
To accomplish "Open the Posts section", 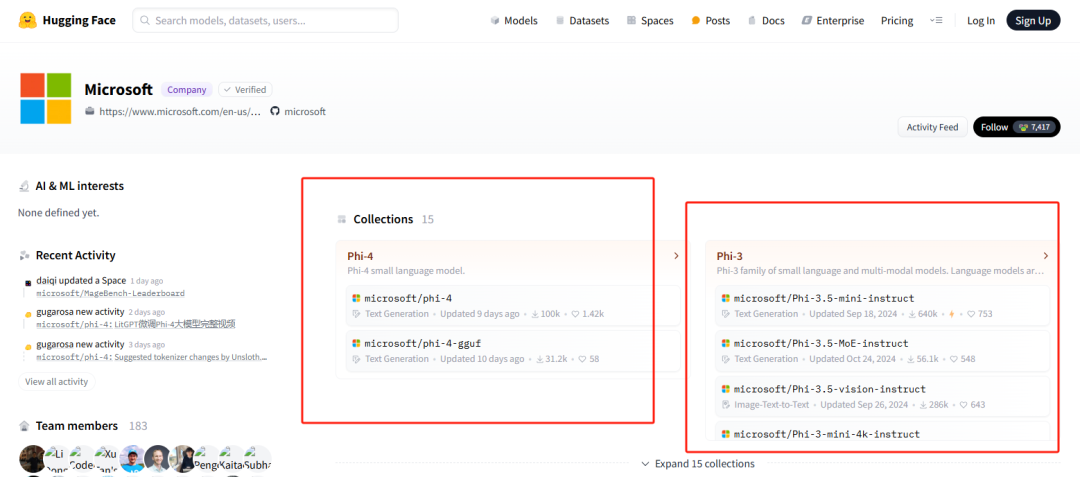I will [x=710, y=21].
